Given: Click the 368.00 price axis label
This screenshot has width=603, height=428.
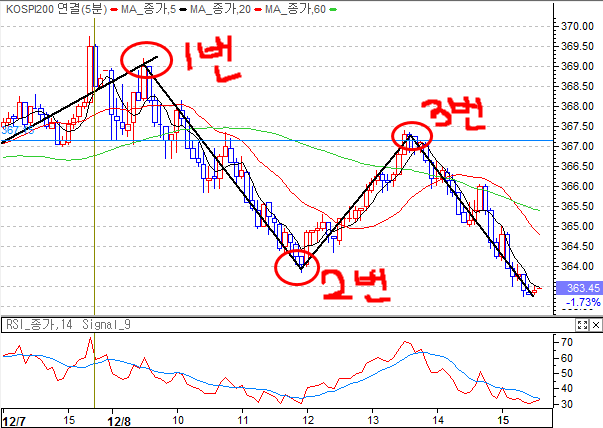Looking at the screenshot, I should pos(577,106).
